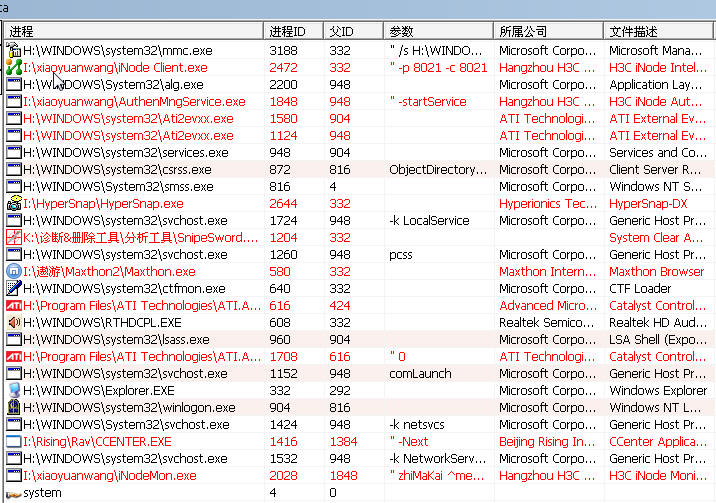
Task: Select I:\xiaoyuanwang\iNode Client.exe path text
Action: pyautogui.click(x=115, y=68)
